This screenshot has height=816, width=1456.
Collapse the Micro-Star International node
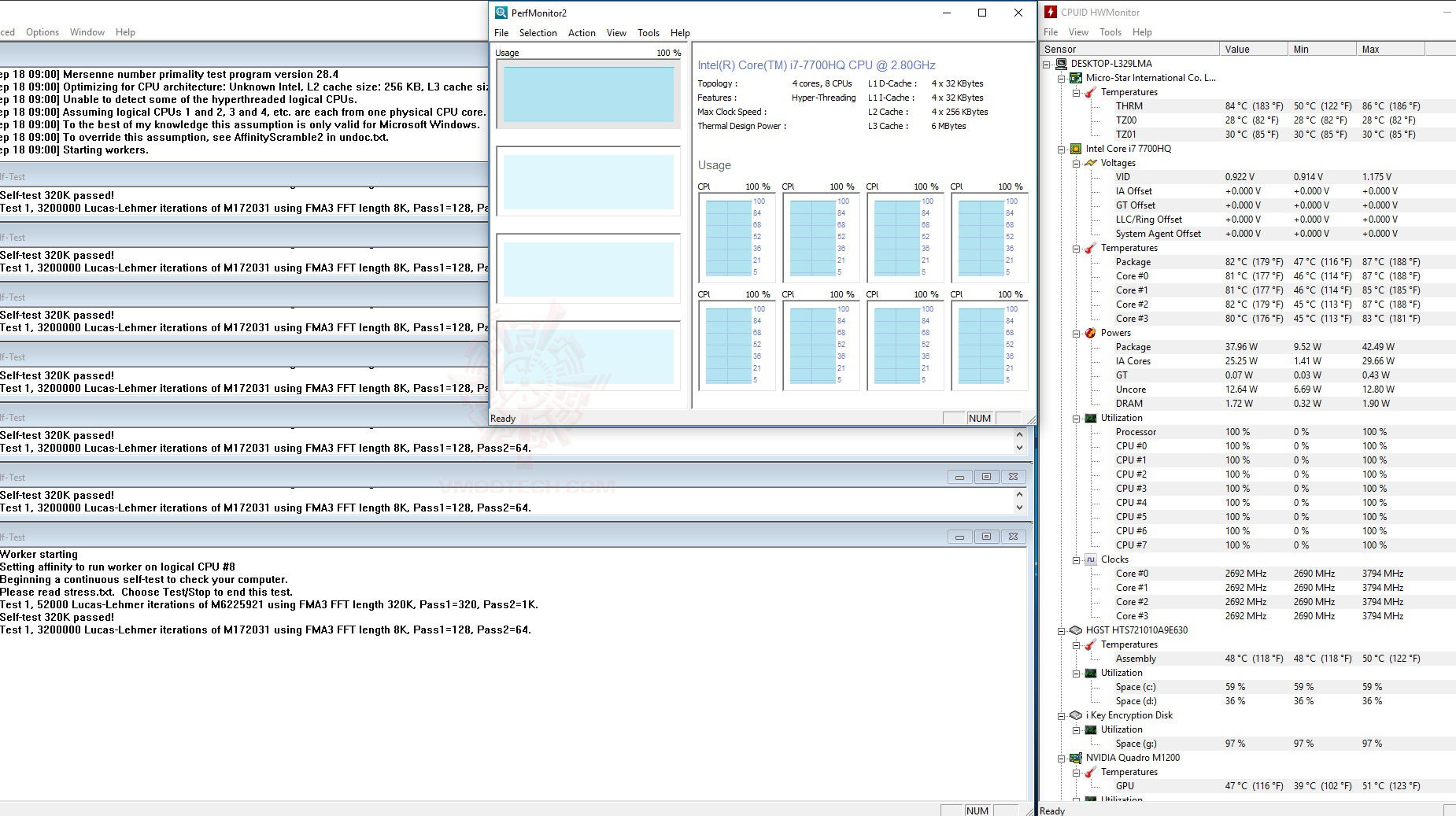pyautogui.click(x=1061, y=79)
